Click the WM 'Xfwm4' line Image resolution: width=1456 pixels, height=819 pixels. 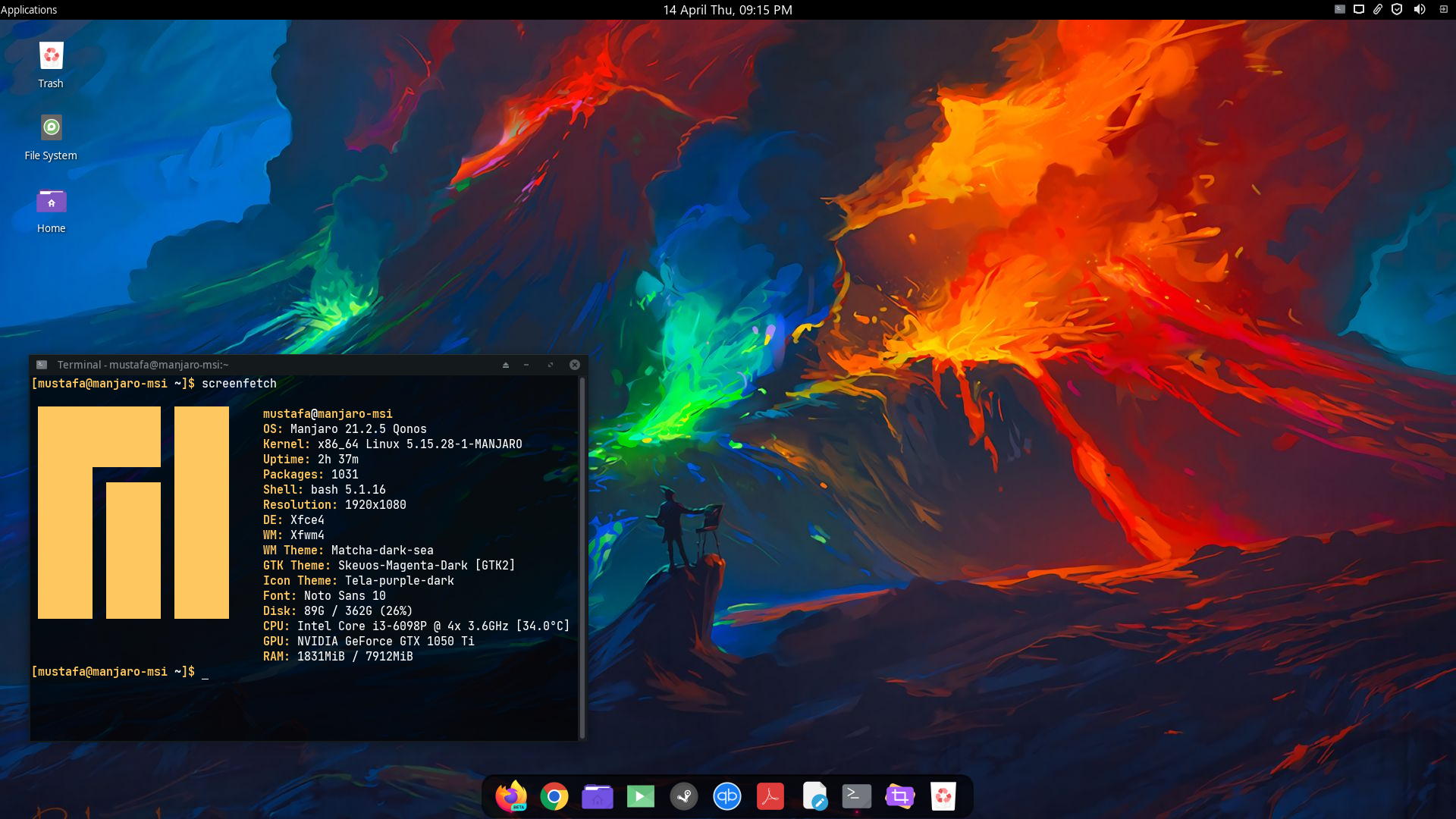(x=293, y=535)
